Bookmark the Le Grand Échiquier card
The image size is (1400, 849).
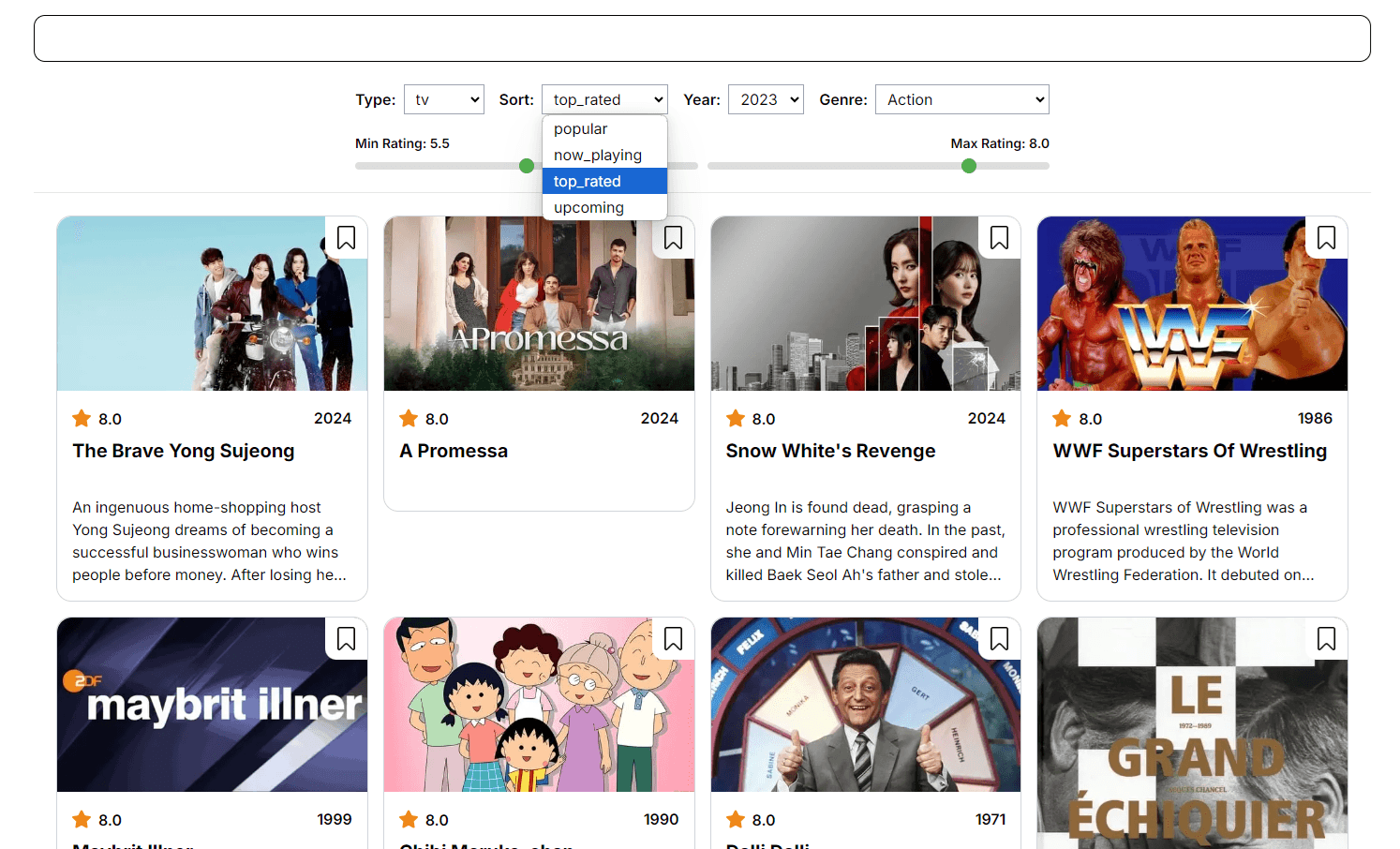[x=1326, y=639]
